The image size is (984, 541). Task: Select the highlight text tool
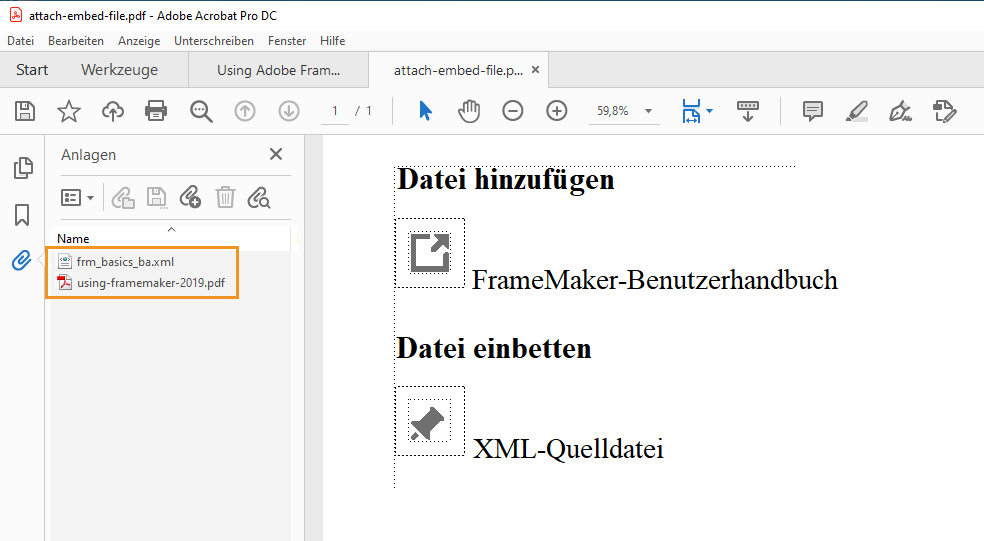(856, 111)
